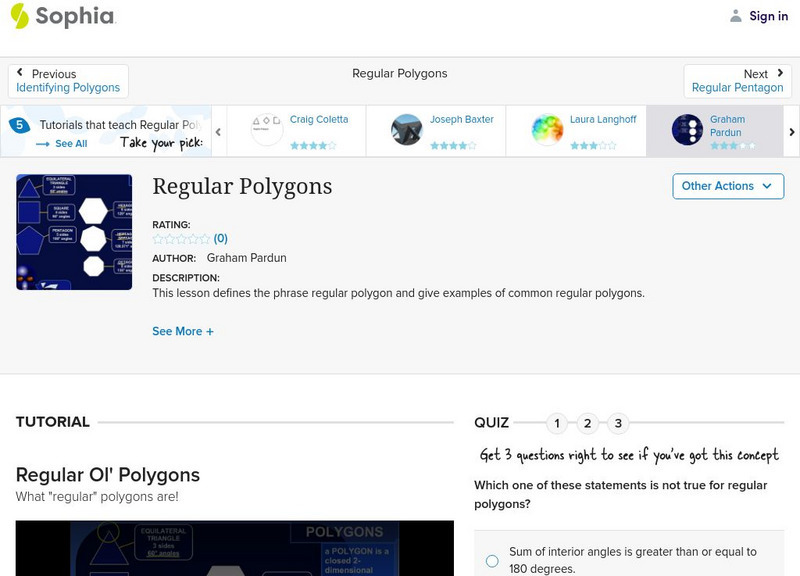The height and width of the screenshot is (576, 800).
Task: Rate the tutorial by clicking the first star
Action: [x=156, y=239]
